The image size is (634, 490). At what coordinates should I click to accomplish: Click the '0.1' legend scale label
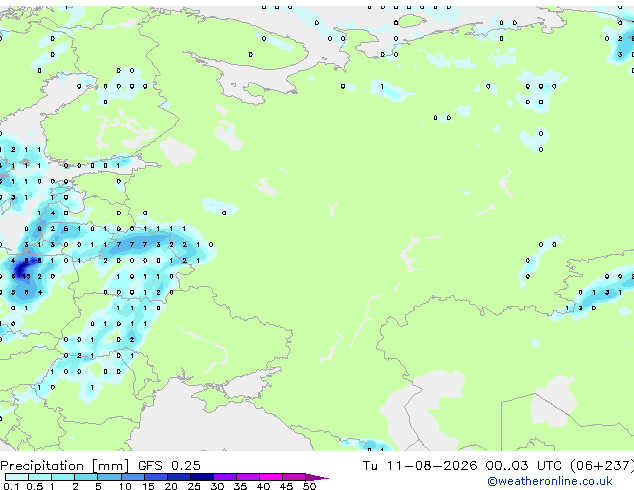pos(12,486)
